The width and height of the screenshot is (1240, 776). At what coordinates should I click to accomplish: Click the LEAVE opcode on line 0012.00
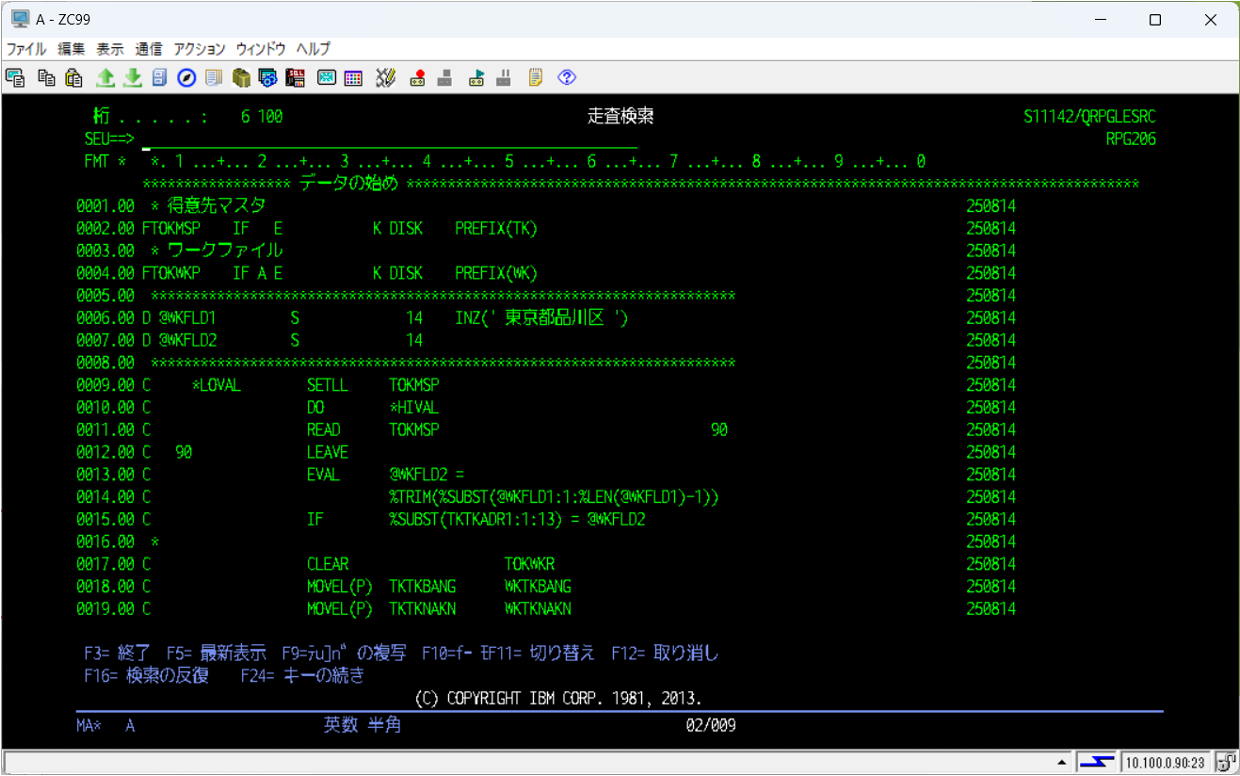328,452
